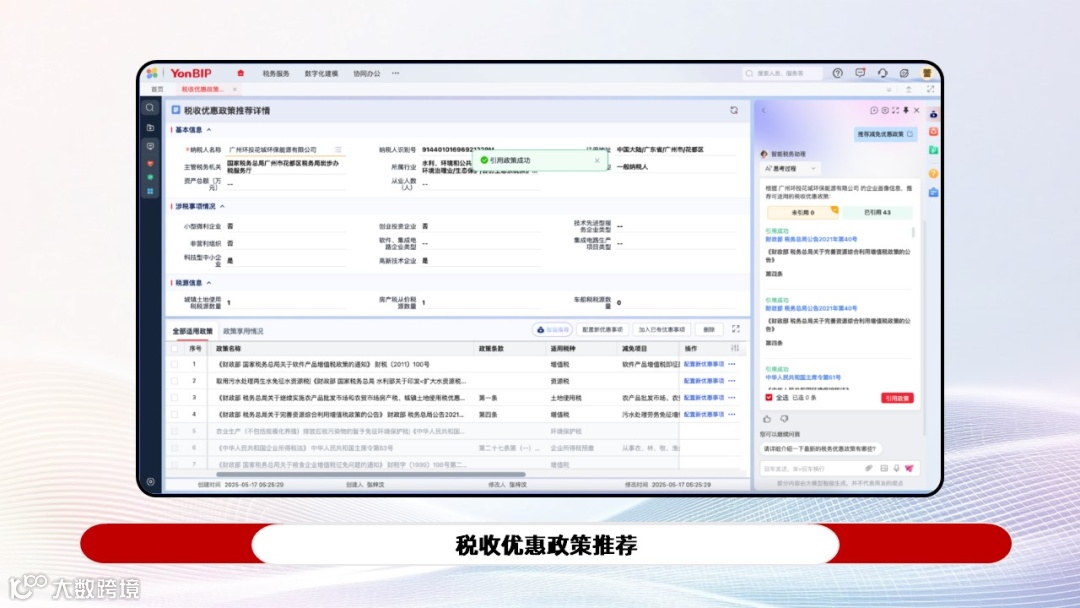Click the 智能推荐 button
Viewport: 1080px width, 608px height.
coord(552,330)
